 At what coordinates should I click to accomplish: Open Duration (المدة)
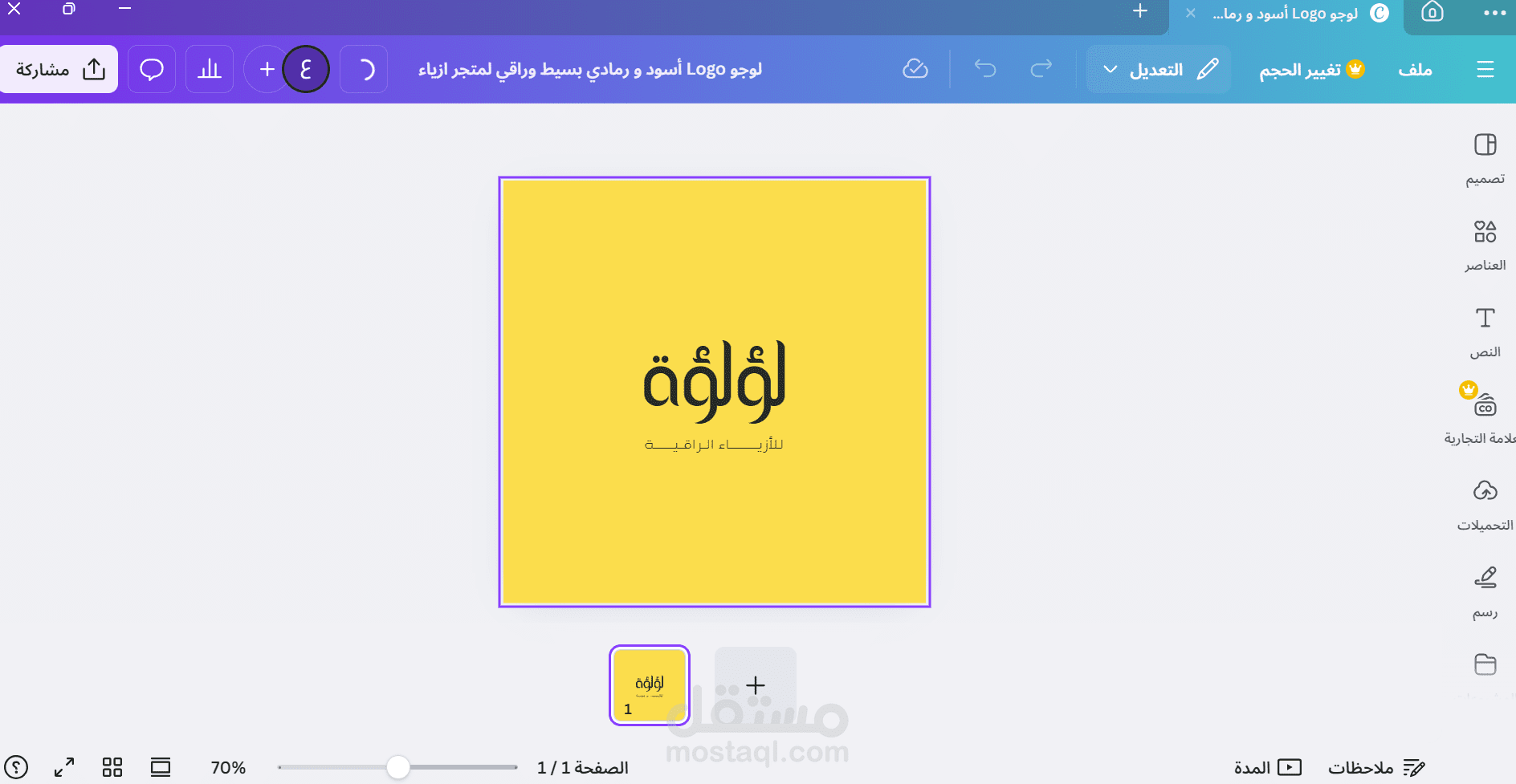(1268, 768)
